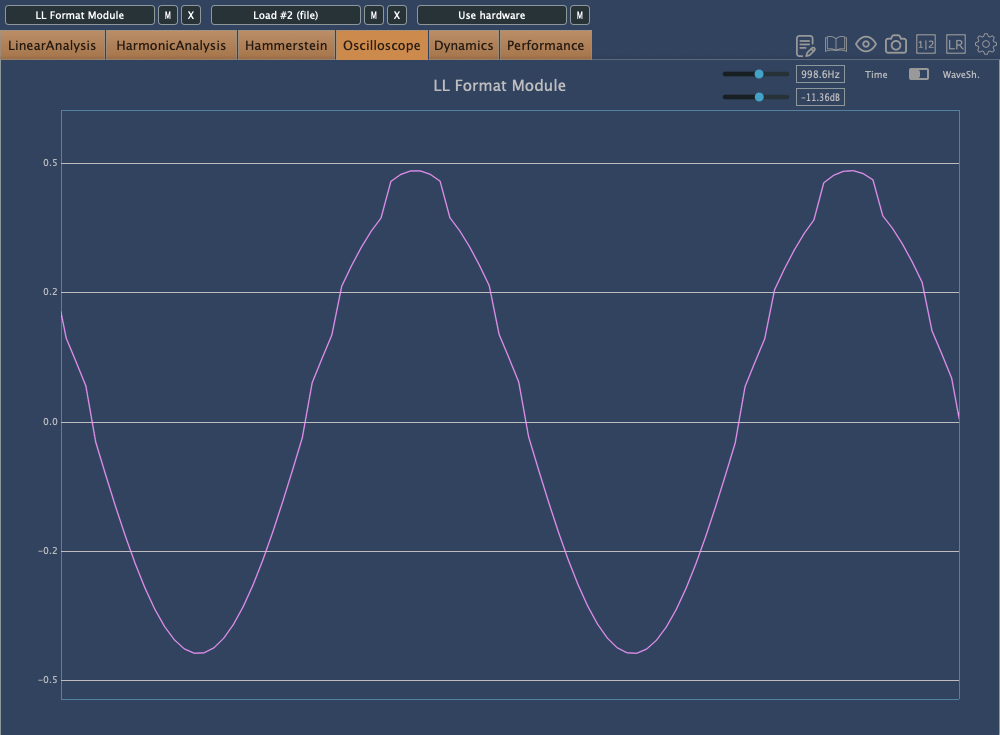Click the frequency slider handle
The width and height of the screenshot is (1000, 735).
point(759,74)
